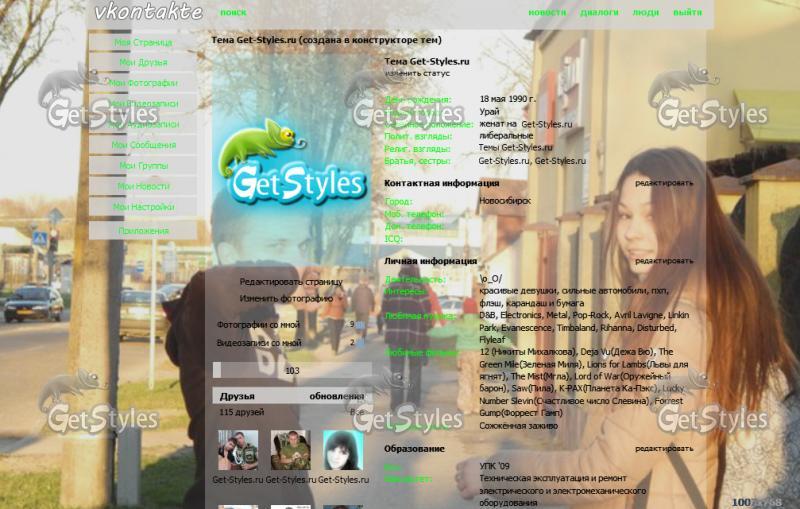Image resolution: width=800 pixels, height=509 pixels.
Task: Open Мои Друзья in sidebar
Action: coord(143,62)
